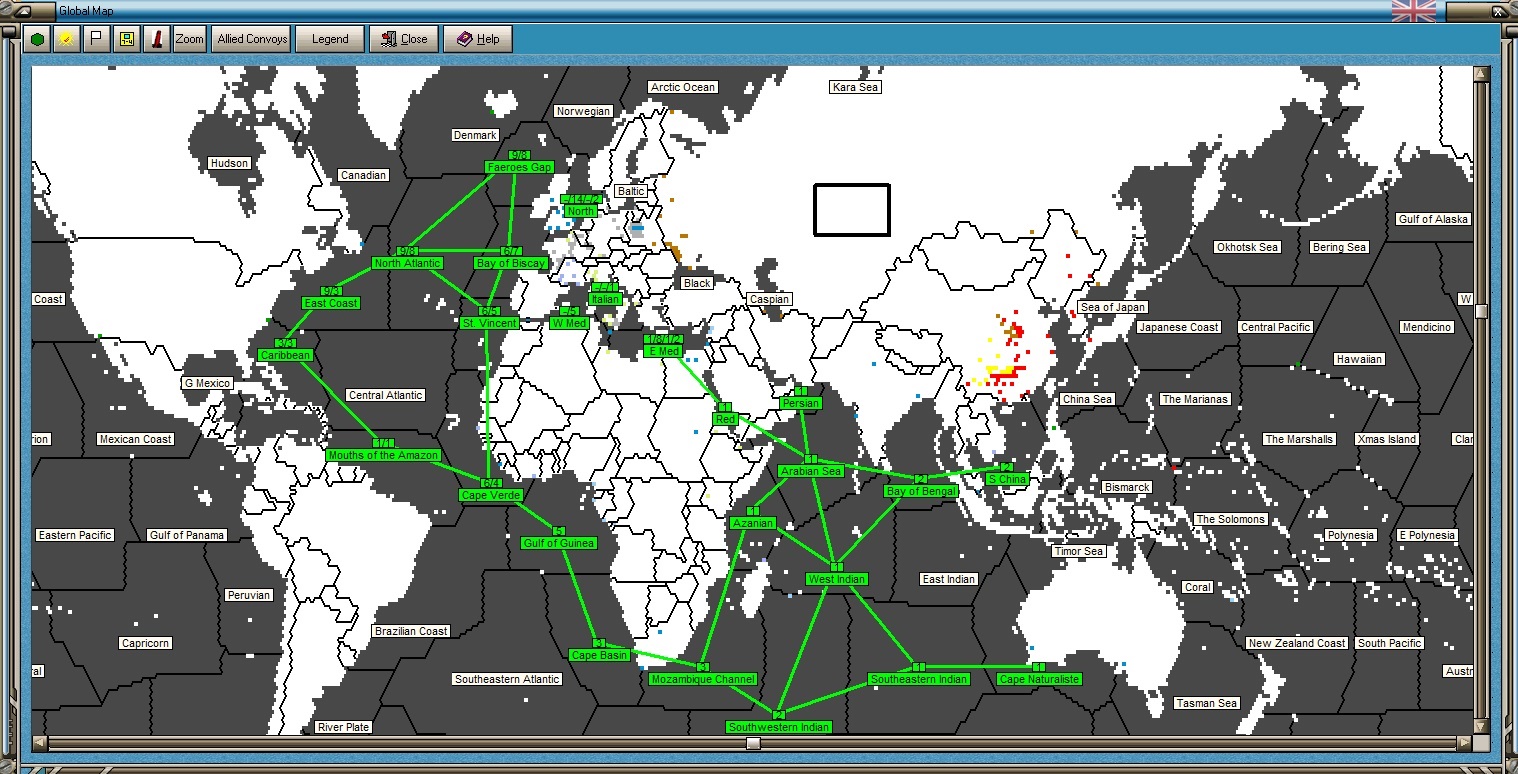The image size is (1518, 774).
Task: Click the West Indian convoy node
Action: [x=836, y=579]
